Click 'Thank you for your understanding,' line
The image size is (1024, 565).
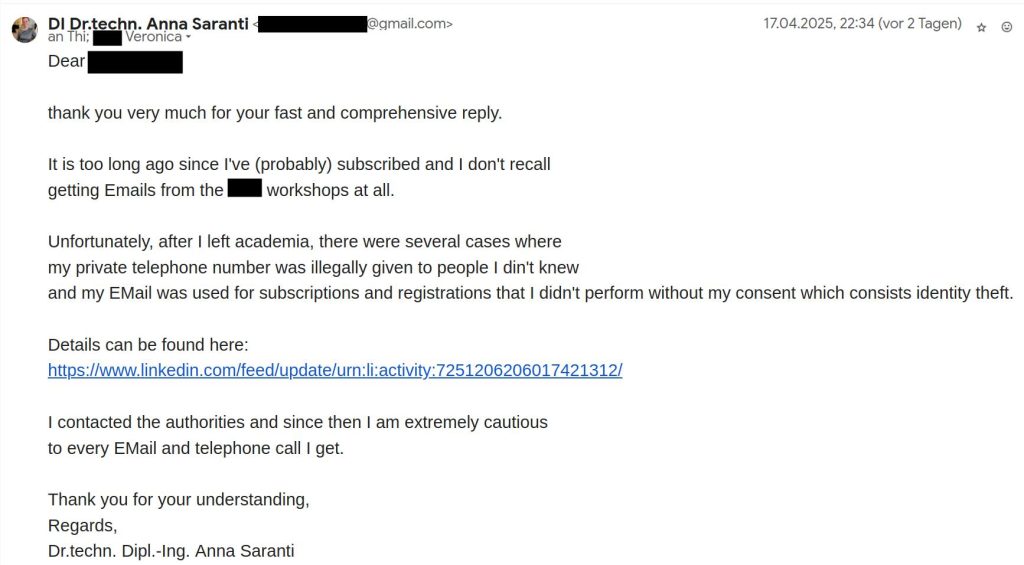pos(179,499)
